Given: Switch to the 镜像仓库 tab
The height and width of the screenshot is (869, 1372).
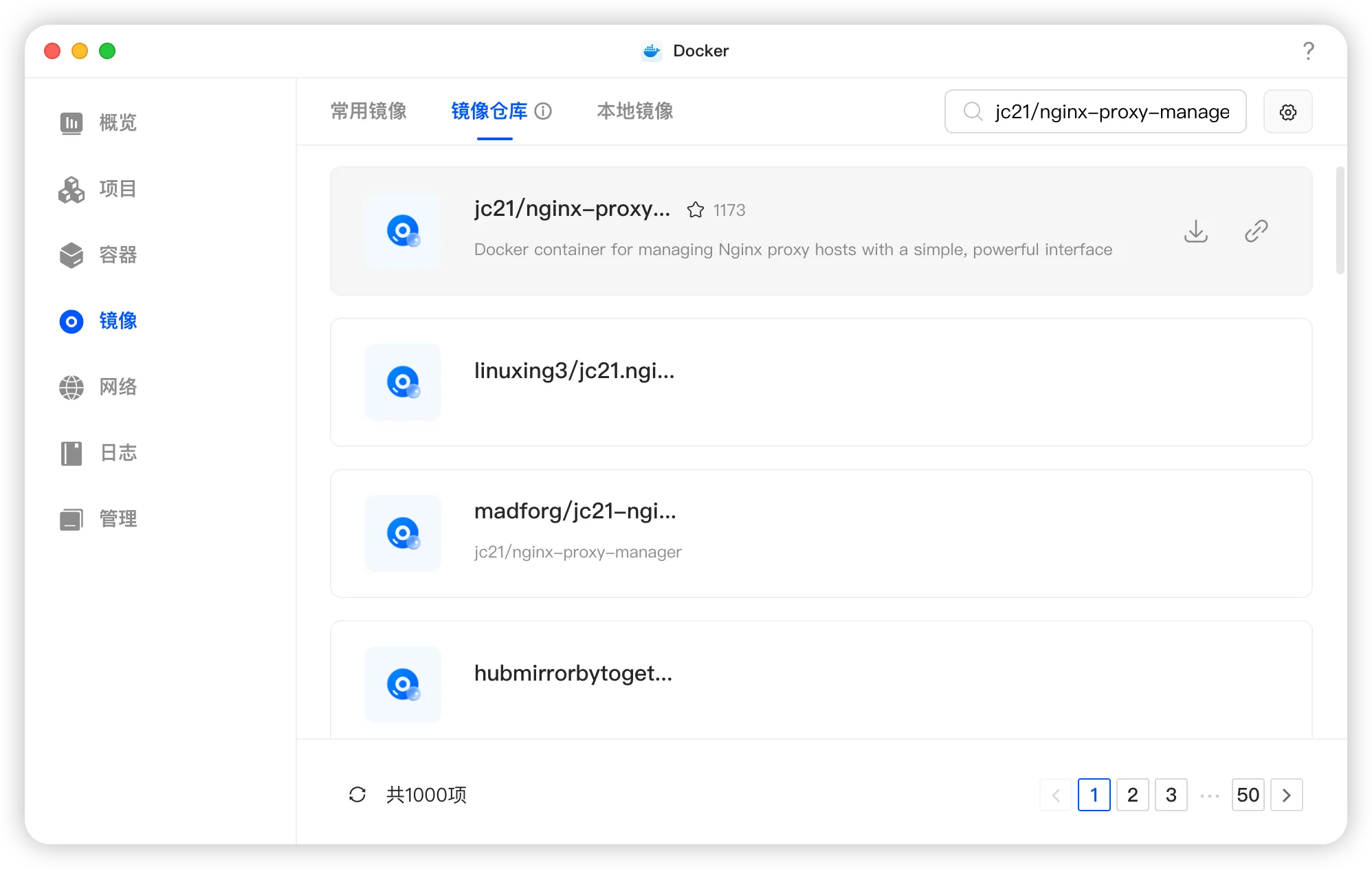Looking at the screenshot, I should 489,111.
